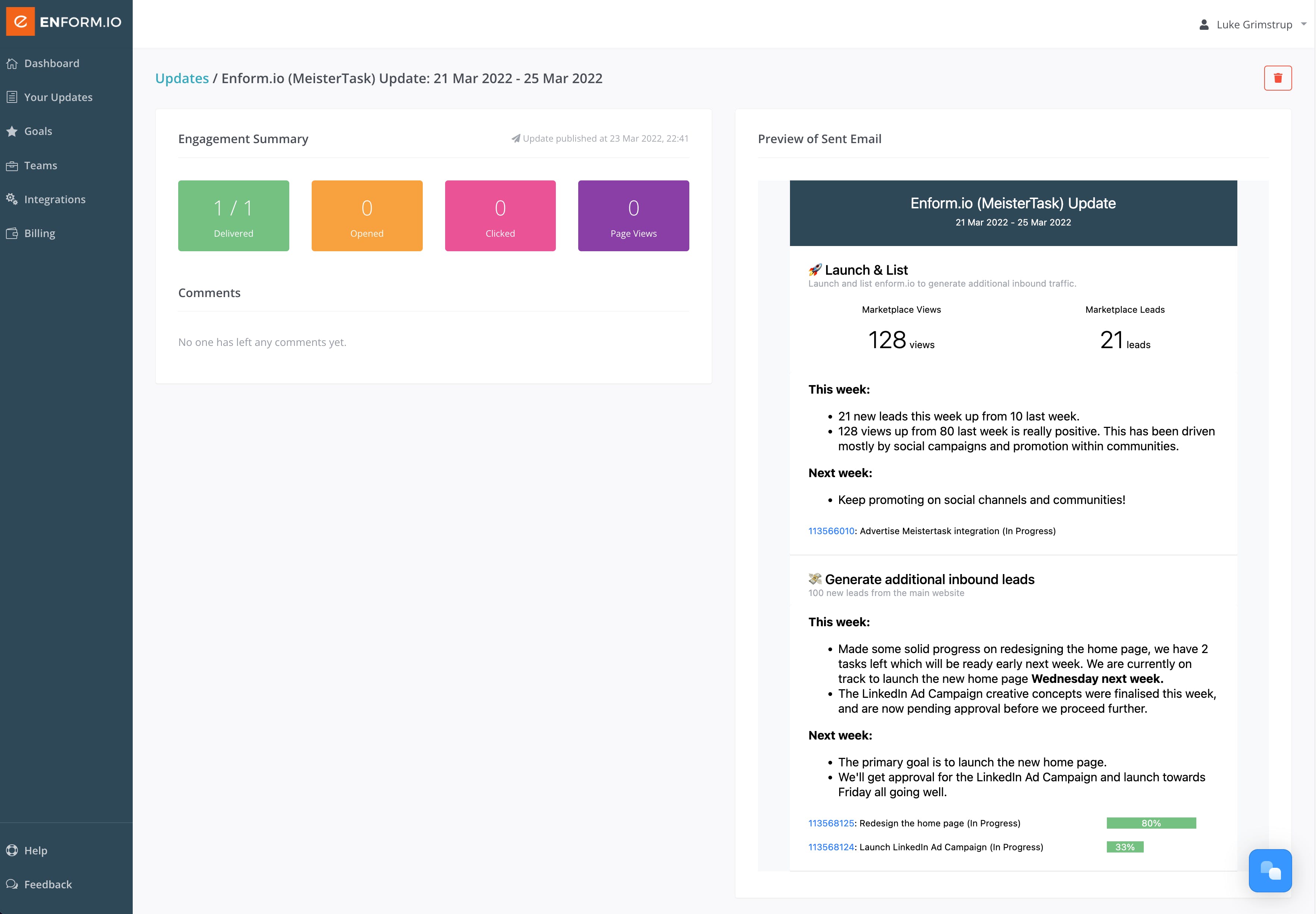
Task: Open the Integrations menu item
Action: point(55,199)
